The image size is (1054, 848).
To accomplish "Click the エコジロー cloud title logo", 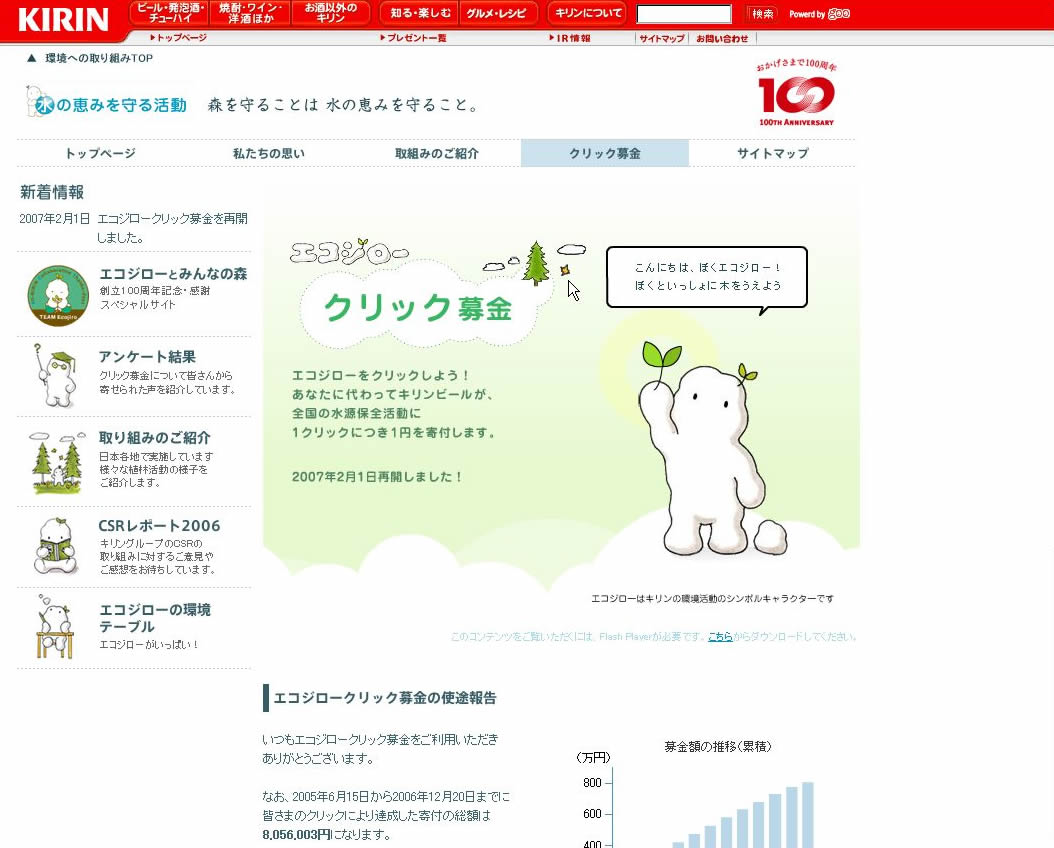I will (349, 253).
